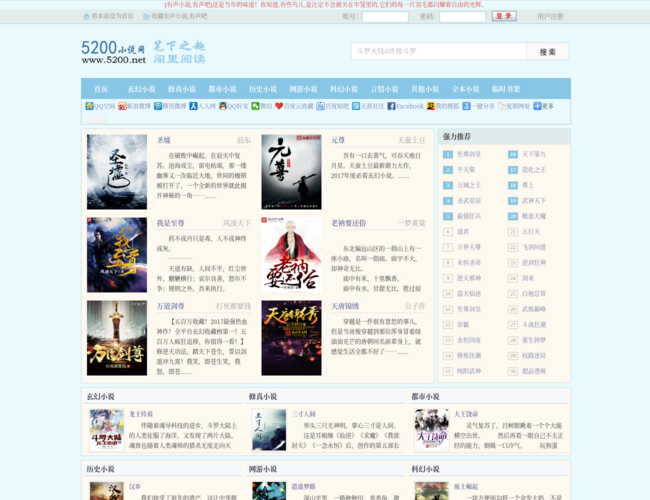Open the 我是至尊 title link

point(170,223)
